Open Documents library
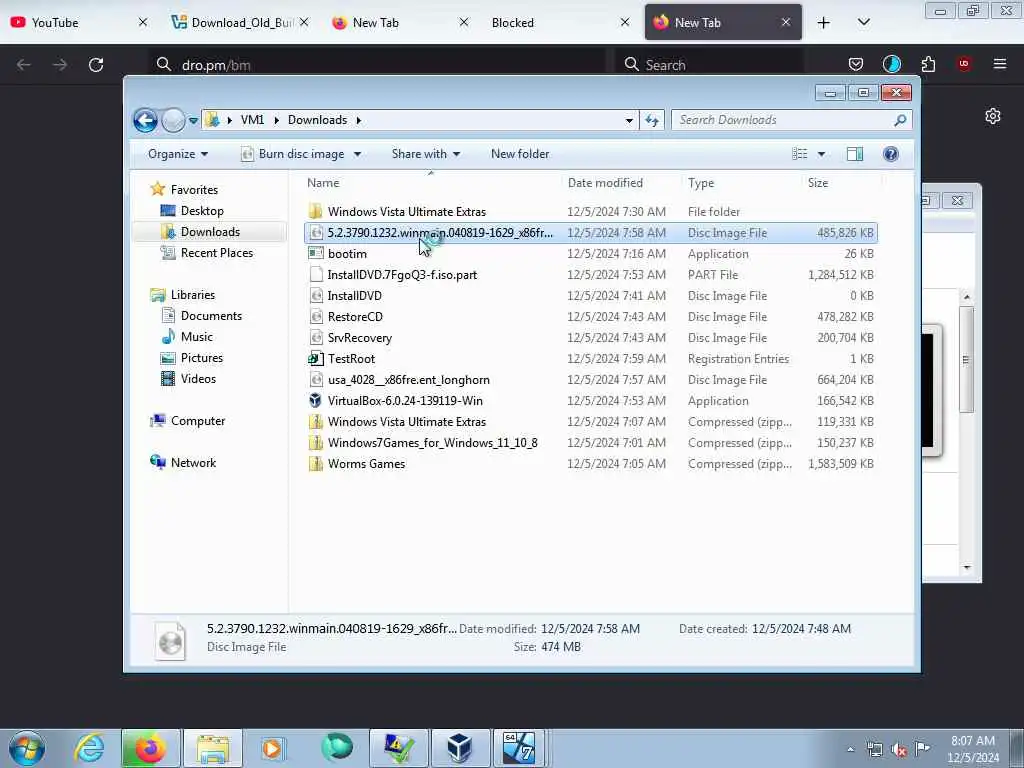 point(211,316)
